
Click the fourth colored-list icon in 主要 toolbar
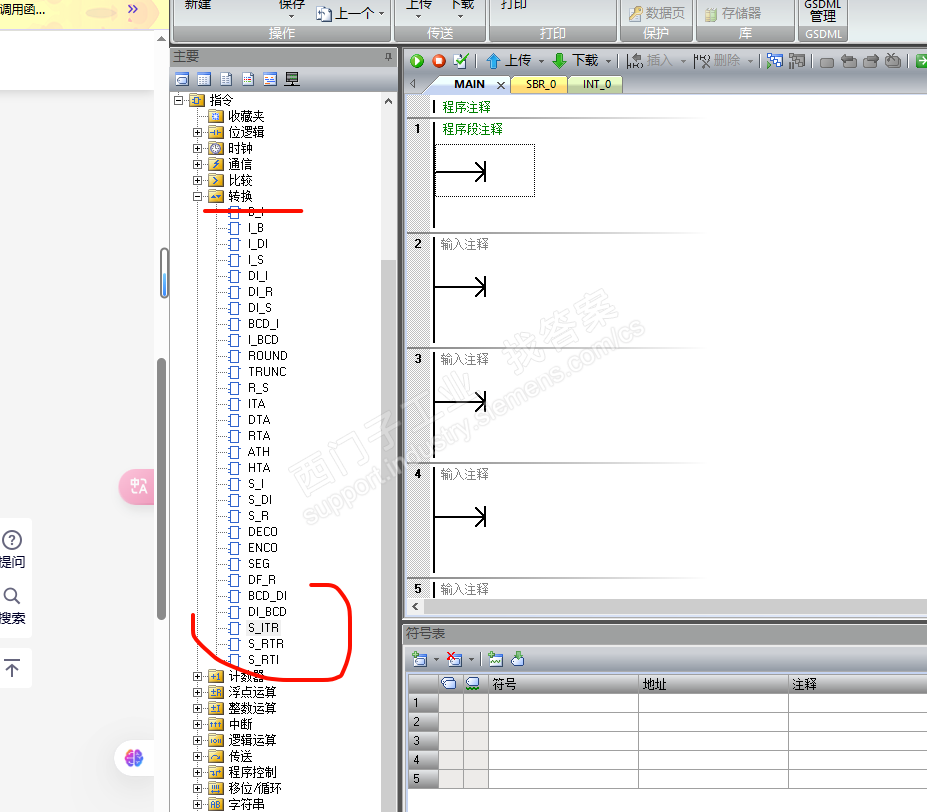tap(248, 79)
